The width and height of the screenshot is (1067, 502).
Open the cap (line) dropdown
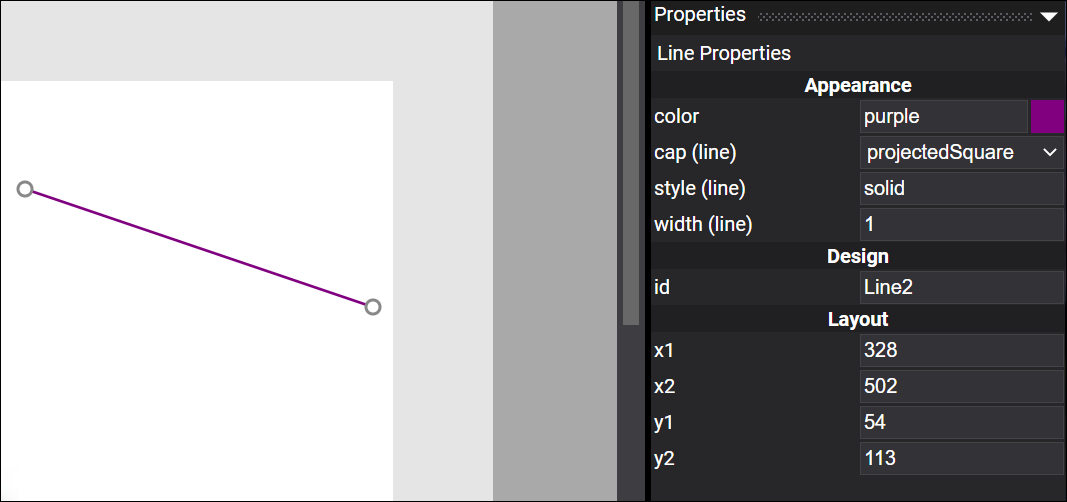(x=961, y=152)
